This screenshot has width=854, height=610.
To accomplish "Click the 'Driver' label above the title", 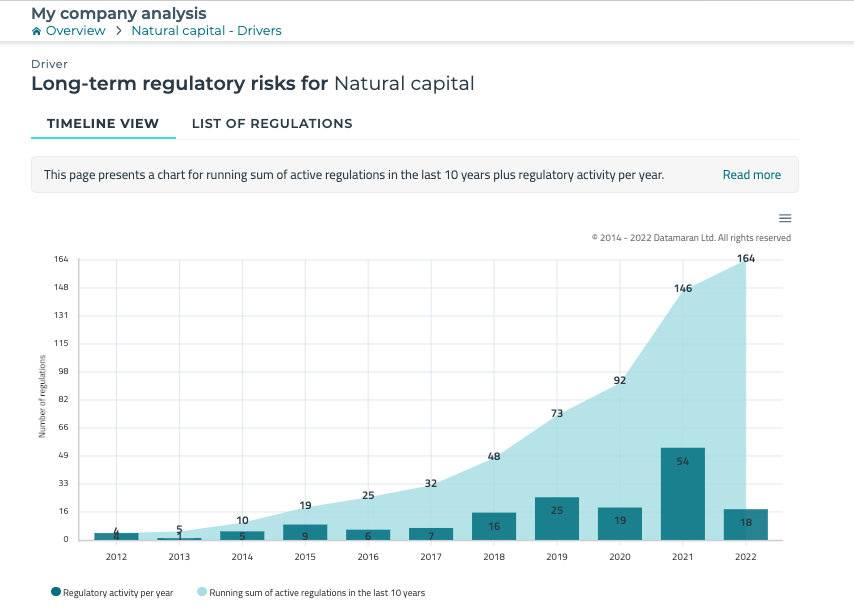I will click(48, 63).
